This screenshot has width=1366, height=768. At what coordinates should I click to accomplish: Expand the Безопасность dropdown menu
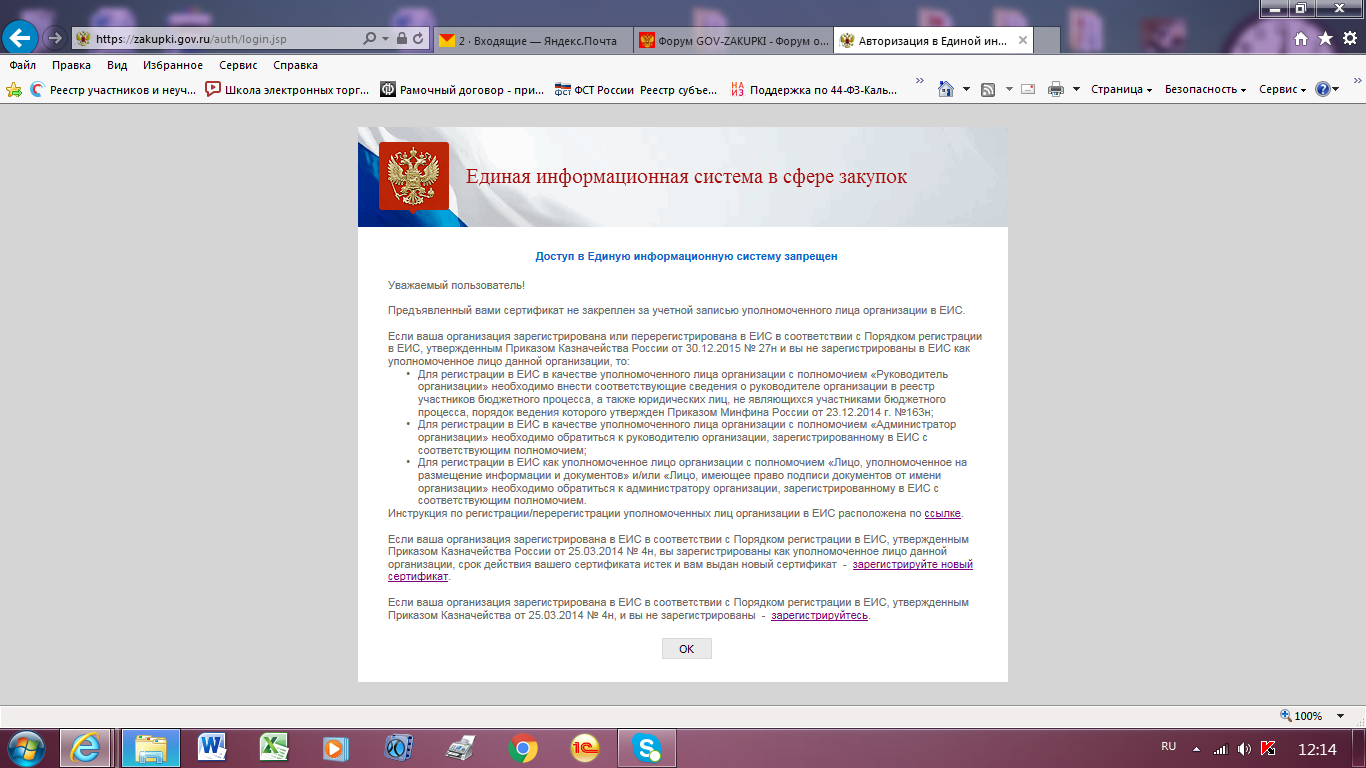(x=1205, y=89)
